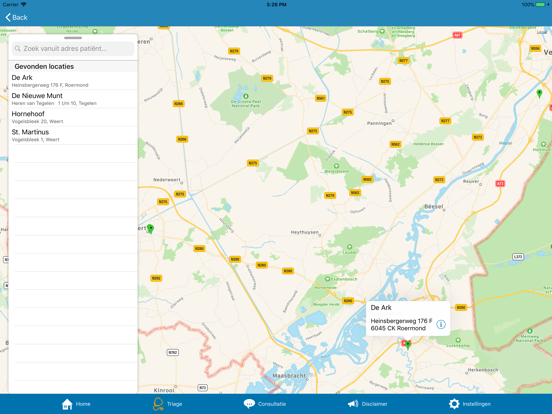Click the De Ark callout title

click(x=381, y=308)
